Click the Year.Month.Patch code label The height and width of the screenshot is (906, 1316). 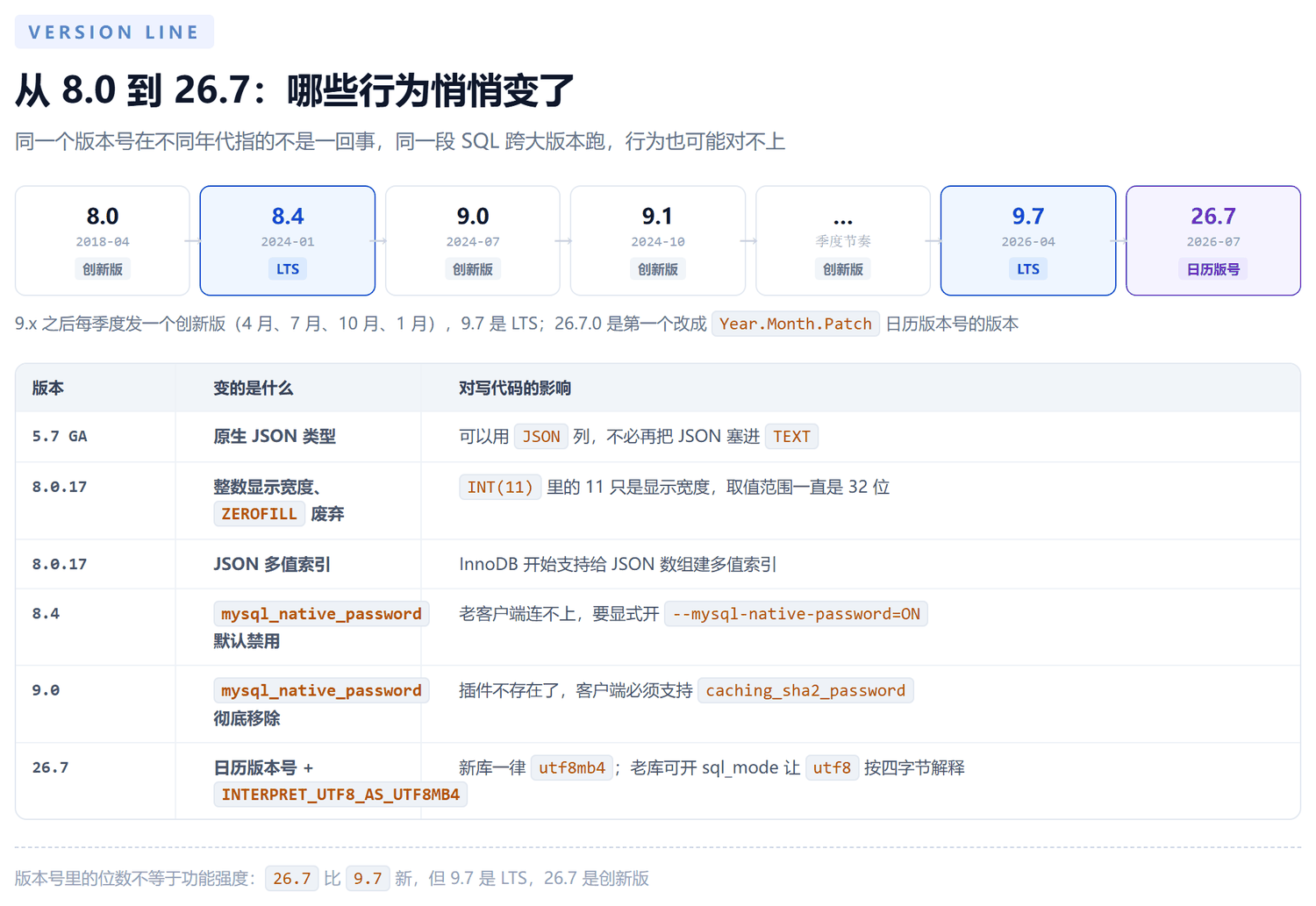[x=796, y=324]
